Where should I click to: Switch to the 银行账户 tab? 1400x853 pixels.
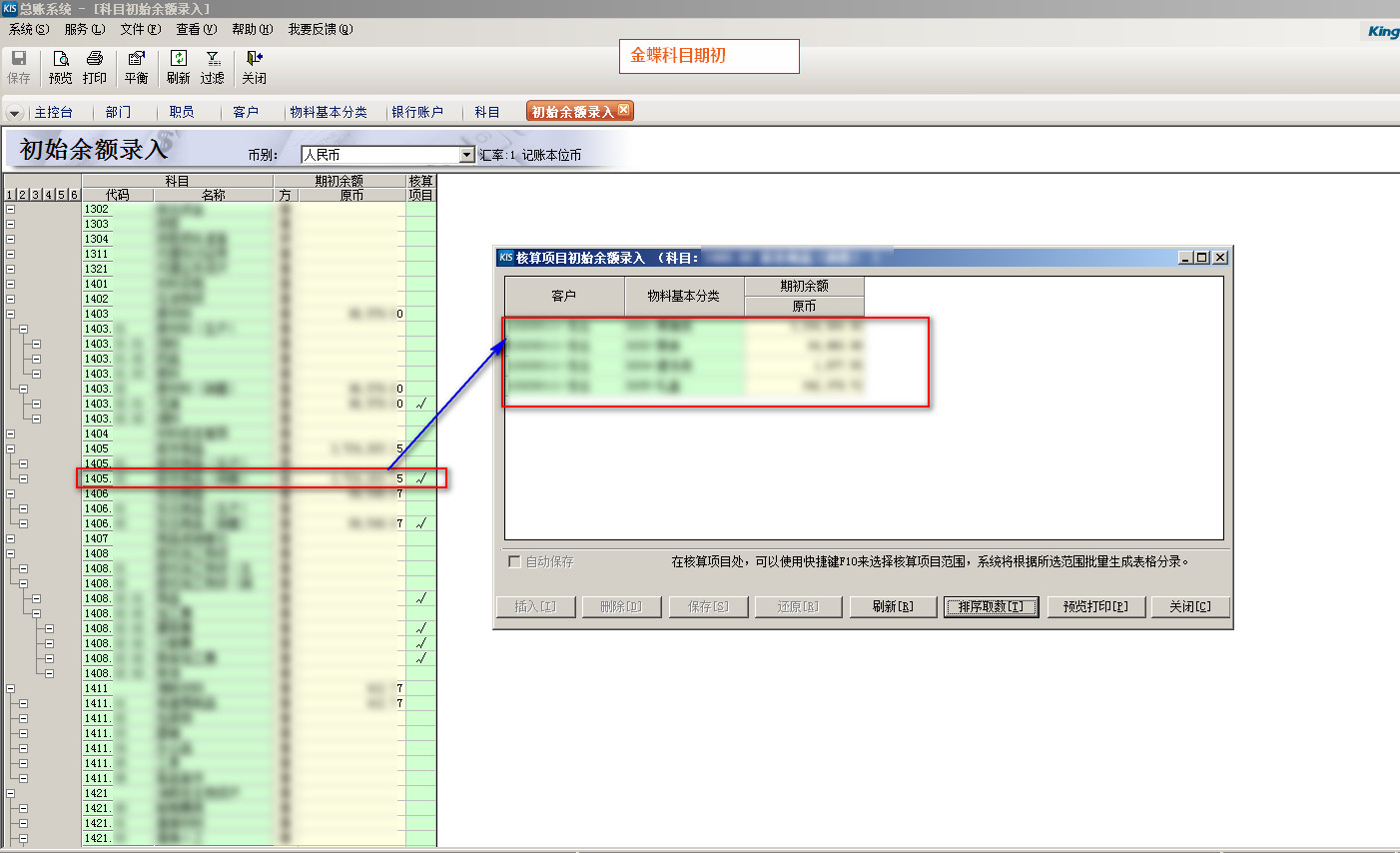click(417, 112)
